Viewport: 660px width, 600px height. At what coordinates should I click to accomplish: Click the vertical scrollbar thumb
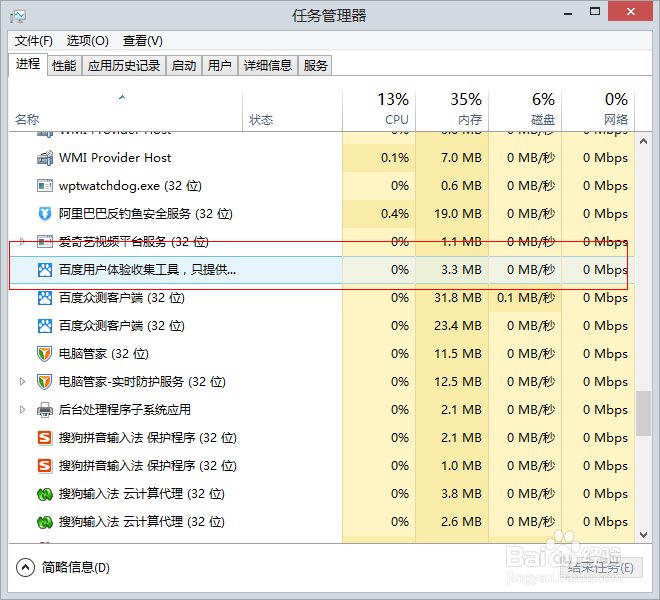(x=643, y=414)
